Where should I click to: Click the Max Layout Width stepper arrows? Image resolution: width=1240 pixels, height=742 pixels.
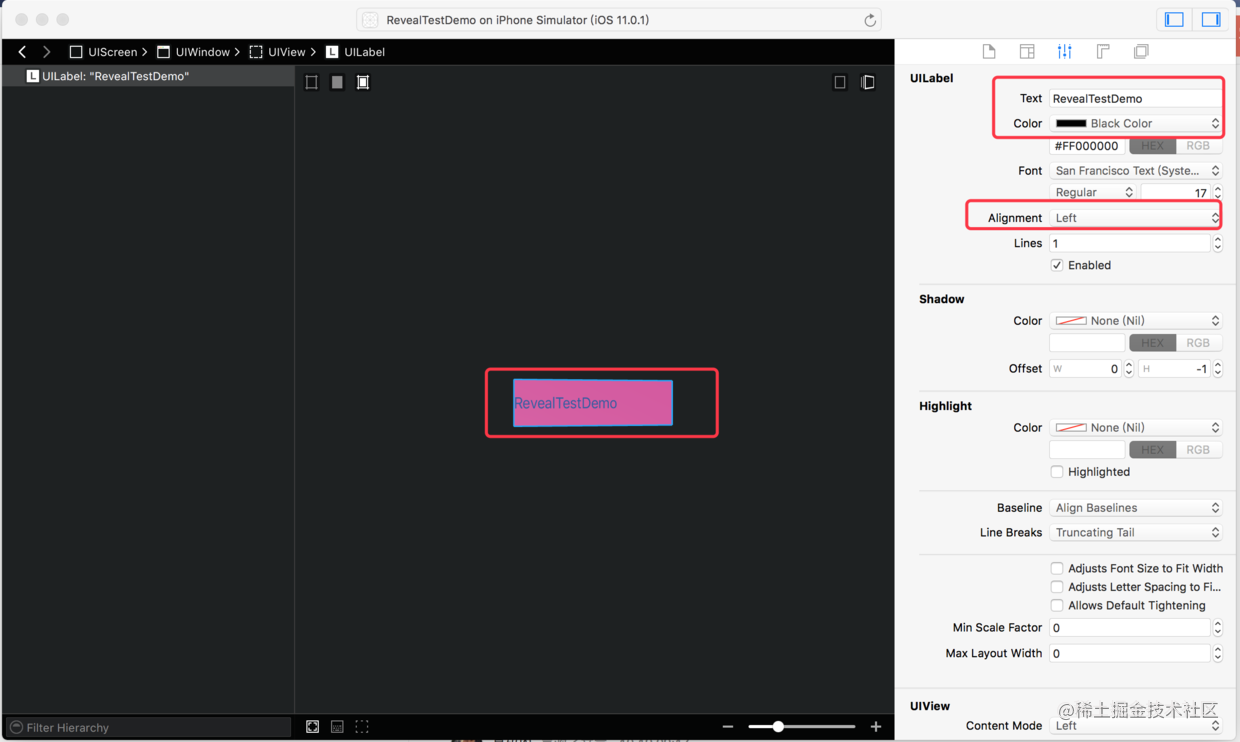coord(1217,653)
